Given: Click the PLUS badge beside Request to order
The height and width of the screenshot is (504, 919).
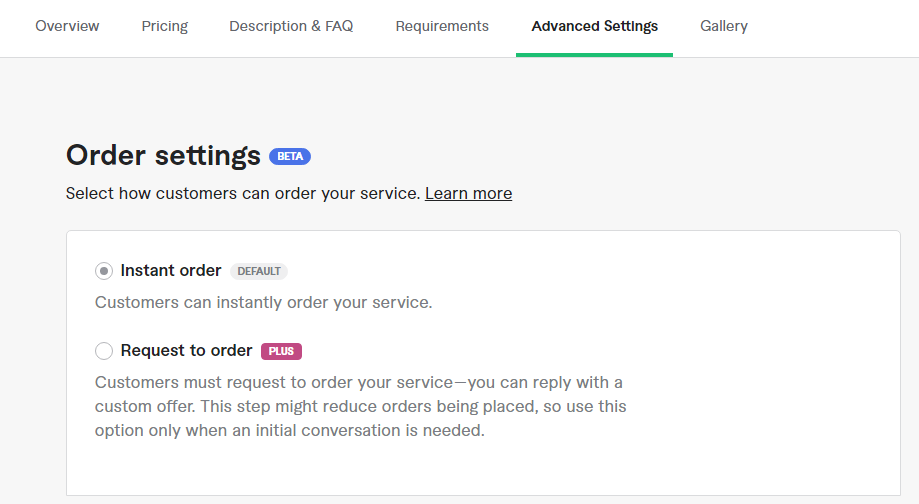Looking at the screenshot, I should (x=281, y=351).
